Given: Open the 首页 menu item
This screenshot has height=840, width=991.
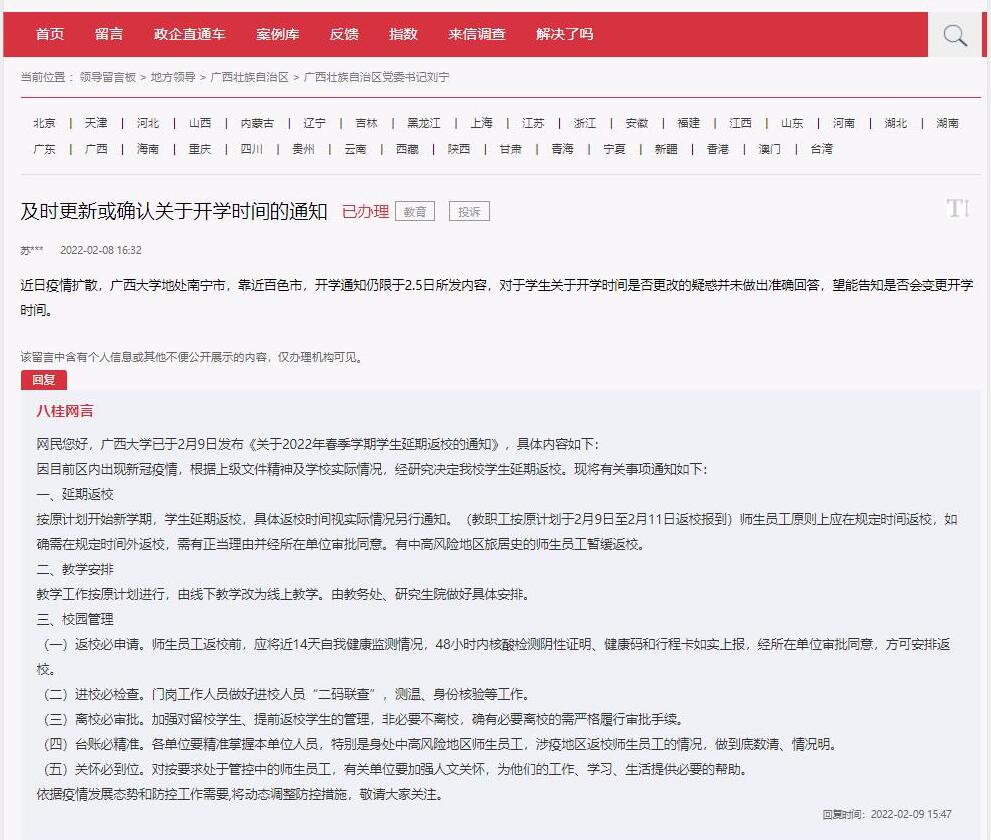Looking at the screenshot, I should (x=50, y=34).
